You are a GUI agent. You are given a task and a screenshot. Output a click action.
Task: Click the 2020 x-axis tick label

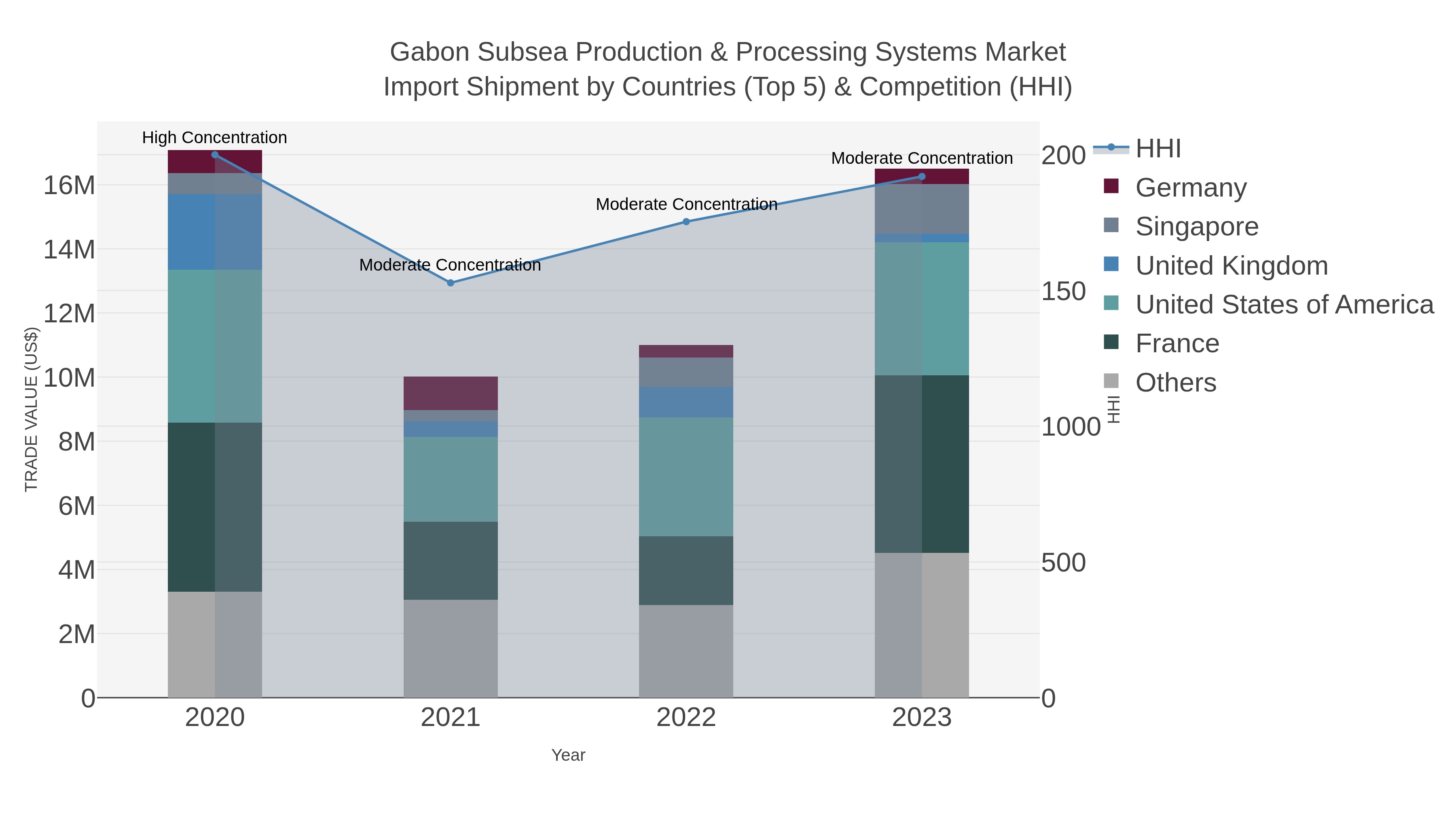pos(215,718)
